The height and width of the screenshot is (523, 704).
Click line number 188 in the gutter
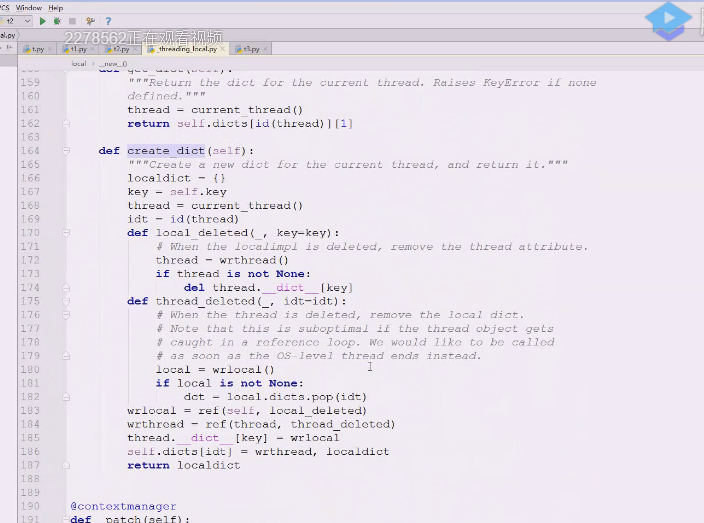pyautogui.click(x=30, y=479)
